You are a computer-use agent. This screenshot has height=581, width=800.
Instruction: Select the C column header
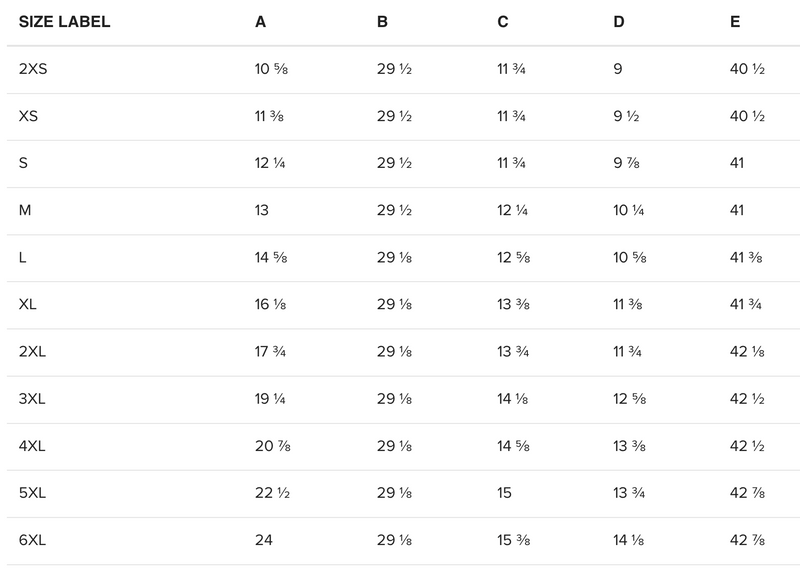(x=503, y=22)
